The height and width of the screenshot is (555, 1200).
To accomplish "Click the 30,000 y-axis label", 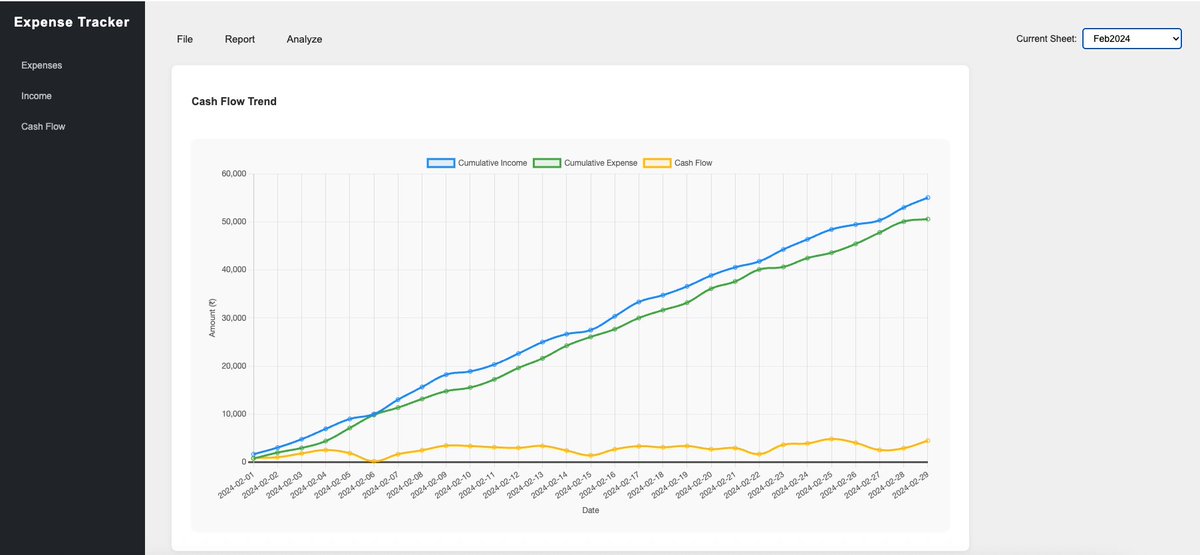I will 233,318.
